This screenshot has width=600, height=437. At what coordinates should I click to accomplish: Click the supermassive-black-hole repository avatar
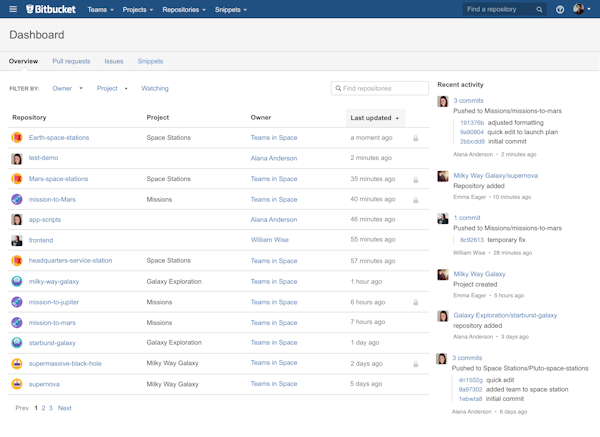pyautogui.click(x=16, y=364)
